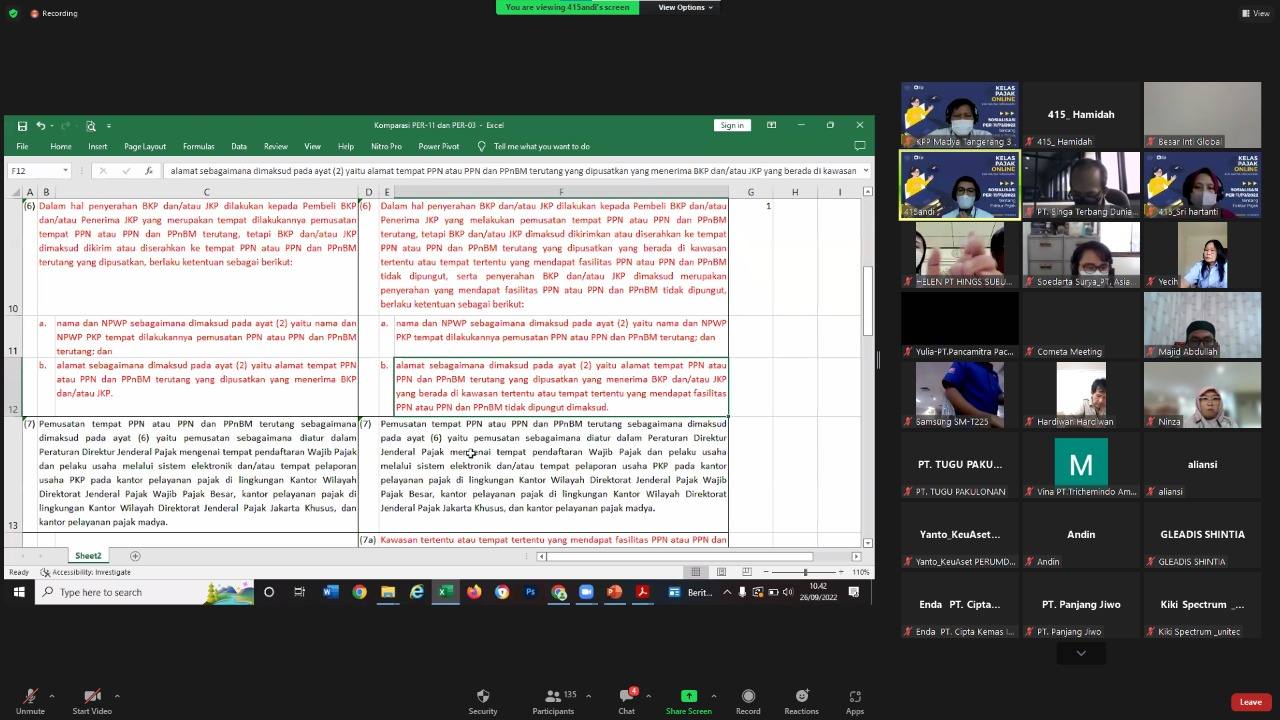Start Video in Zoom toolbar
Screen dimensions: 1280x720
click(x=92, y=701)
